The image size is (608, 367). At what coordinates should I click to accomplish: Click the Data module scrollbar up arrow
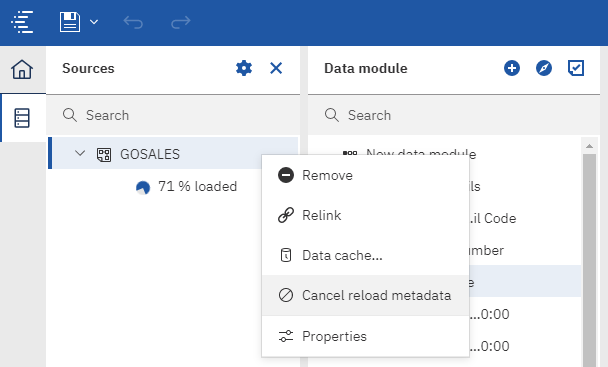coord(589,146)
